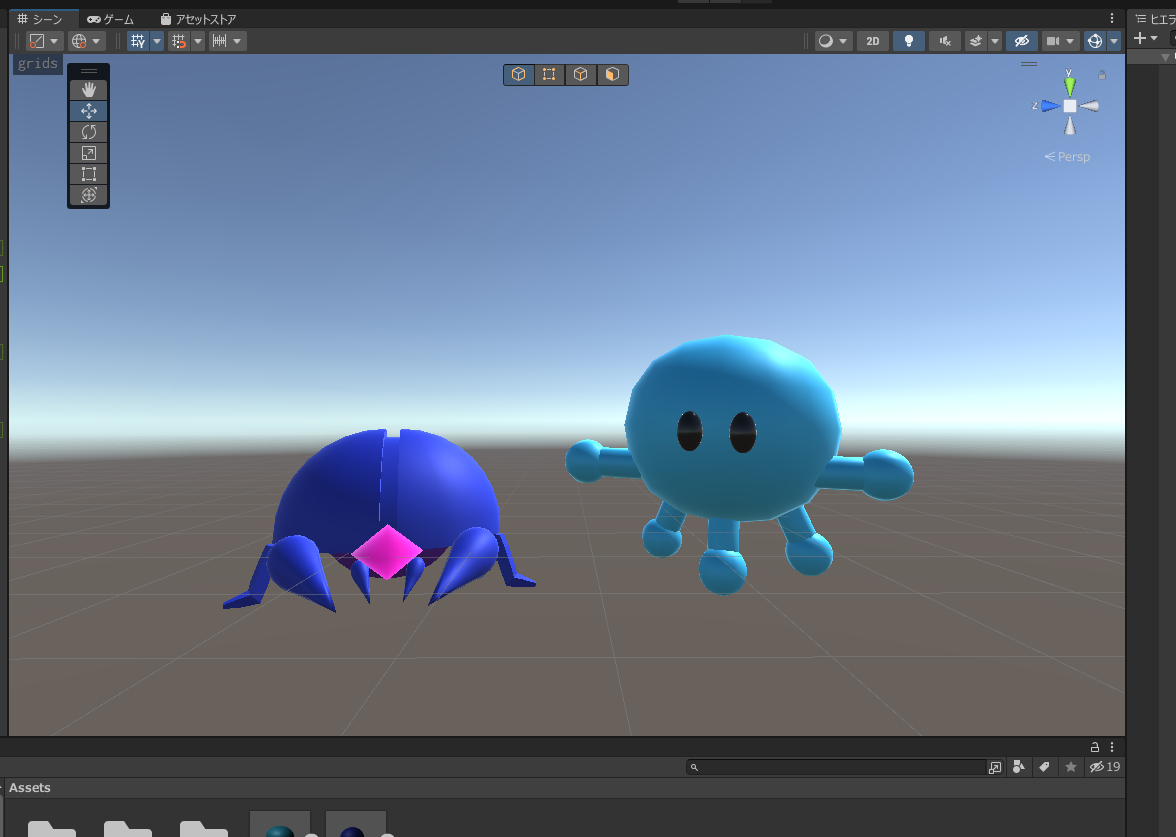Toggle hidden objects scene visibility
The height and width of the screenshot is (837, 1176).
[x=1021, y=41]
